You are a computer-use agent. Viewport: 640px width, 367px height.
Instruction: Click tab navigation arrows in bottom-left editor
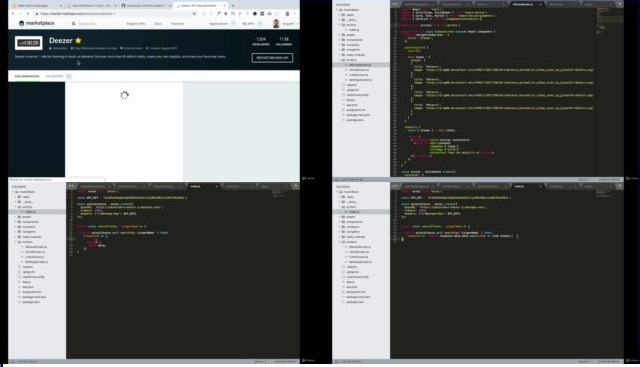pyautogui.click(x=71, y=186)
